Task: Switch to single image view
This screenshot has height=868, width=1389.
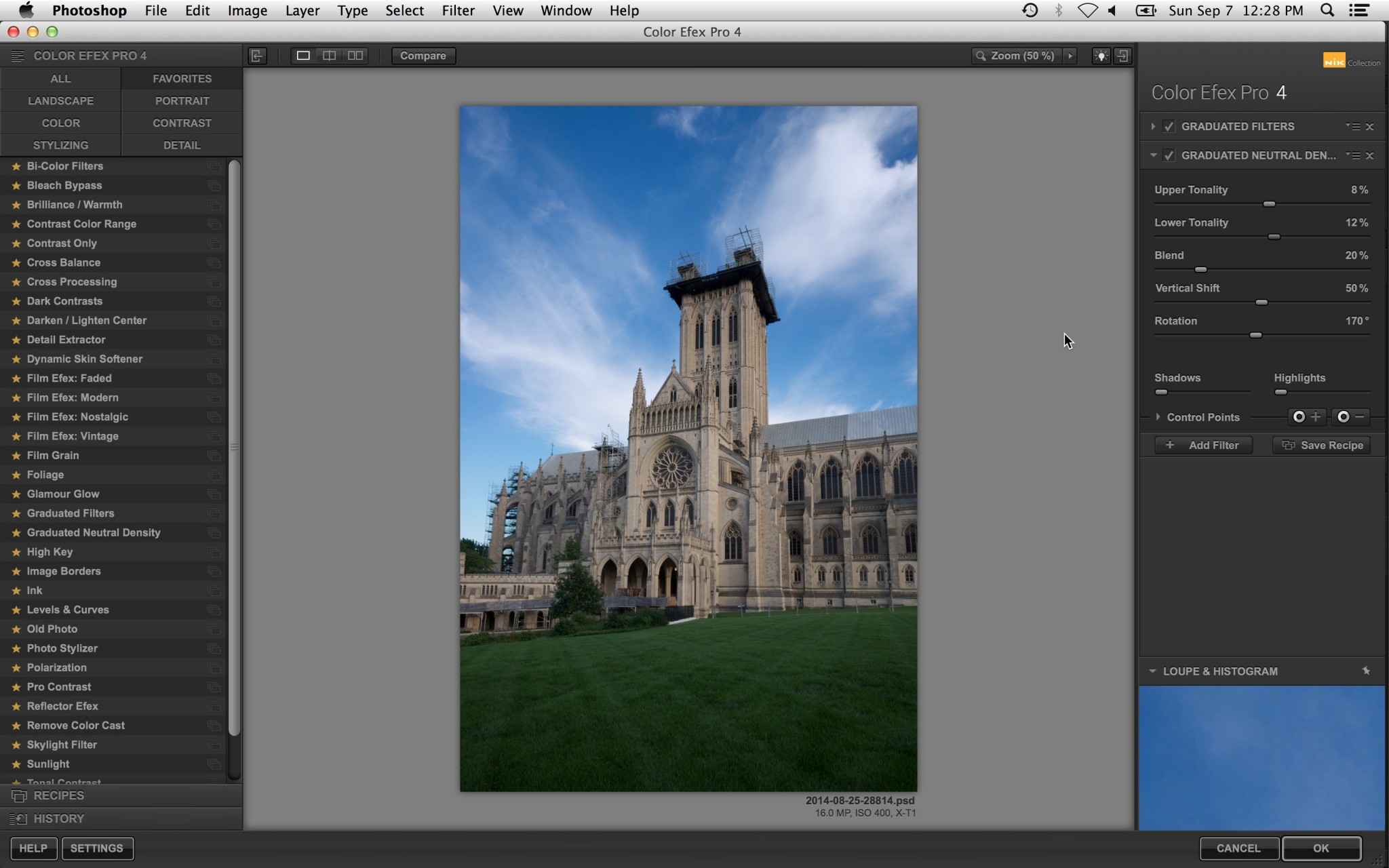Action: (303, 56)
